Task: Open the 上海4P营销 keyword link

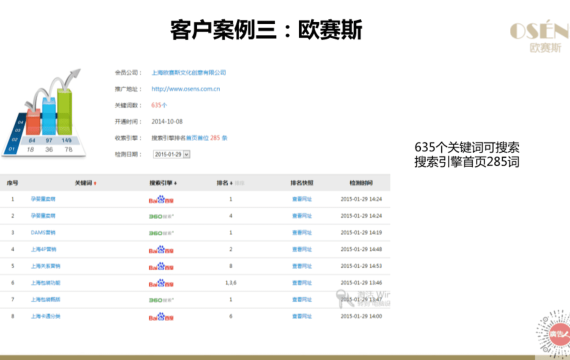Action: pos(43,249)
